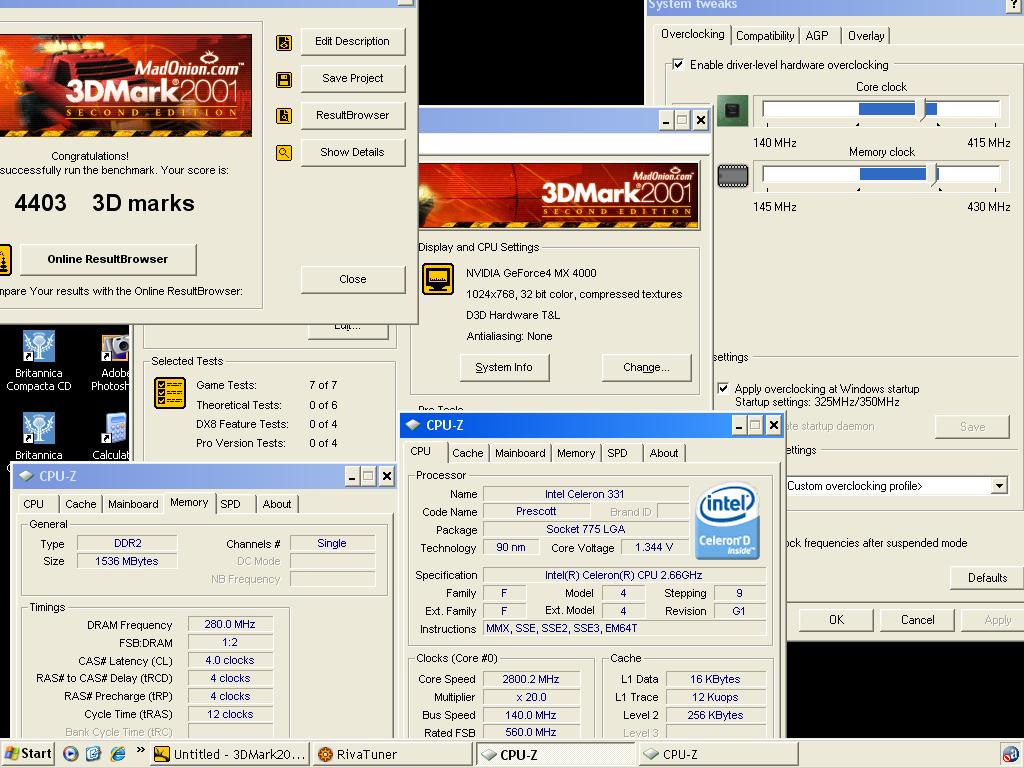Open the Start menu
Viewport: 1024px width, 768px height.
click(x=28, y=754)
